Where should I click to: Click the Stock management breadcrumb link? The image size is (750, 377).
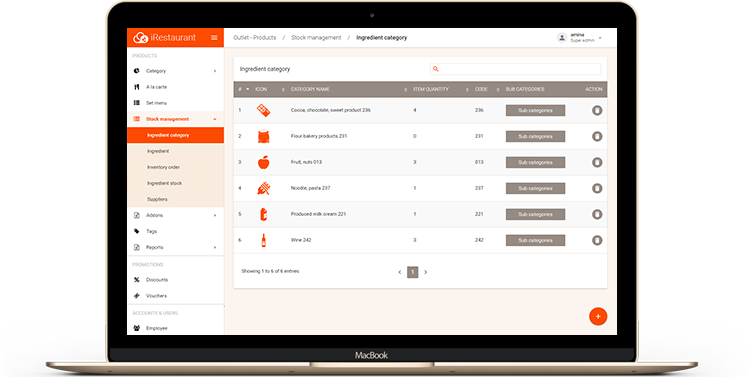tap(316, 37)
